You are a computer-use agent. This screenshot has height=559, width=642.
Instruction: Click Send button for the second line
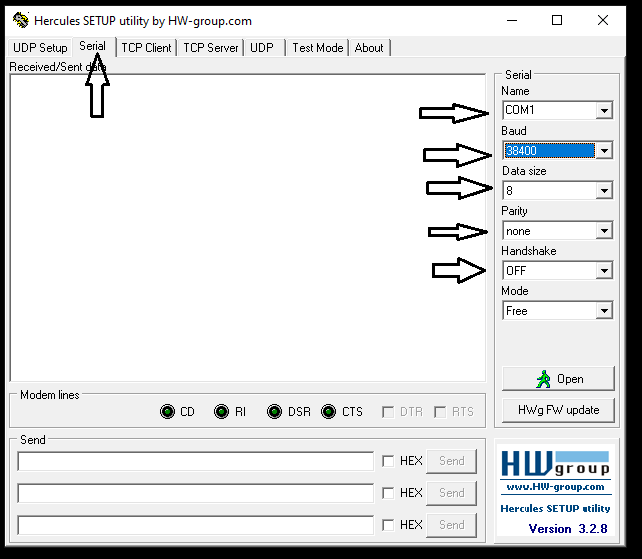point(452,493)
